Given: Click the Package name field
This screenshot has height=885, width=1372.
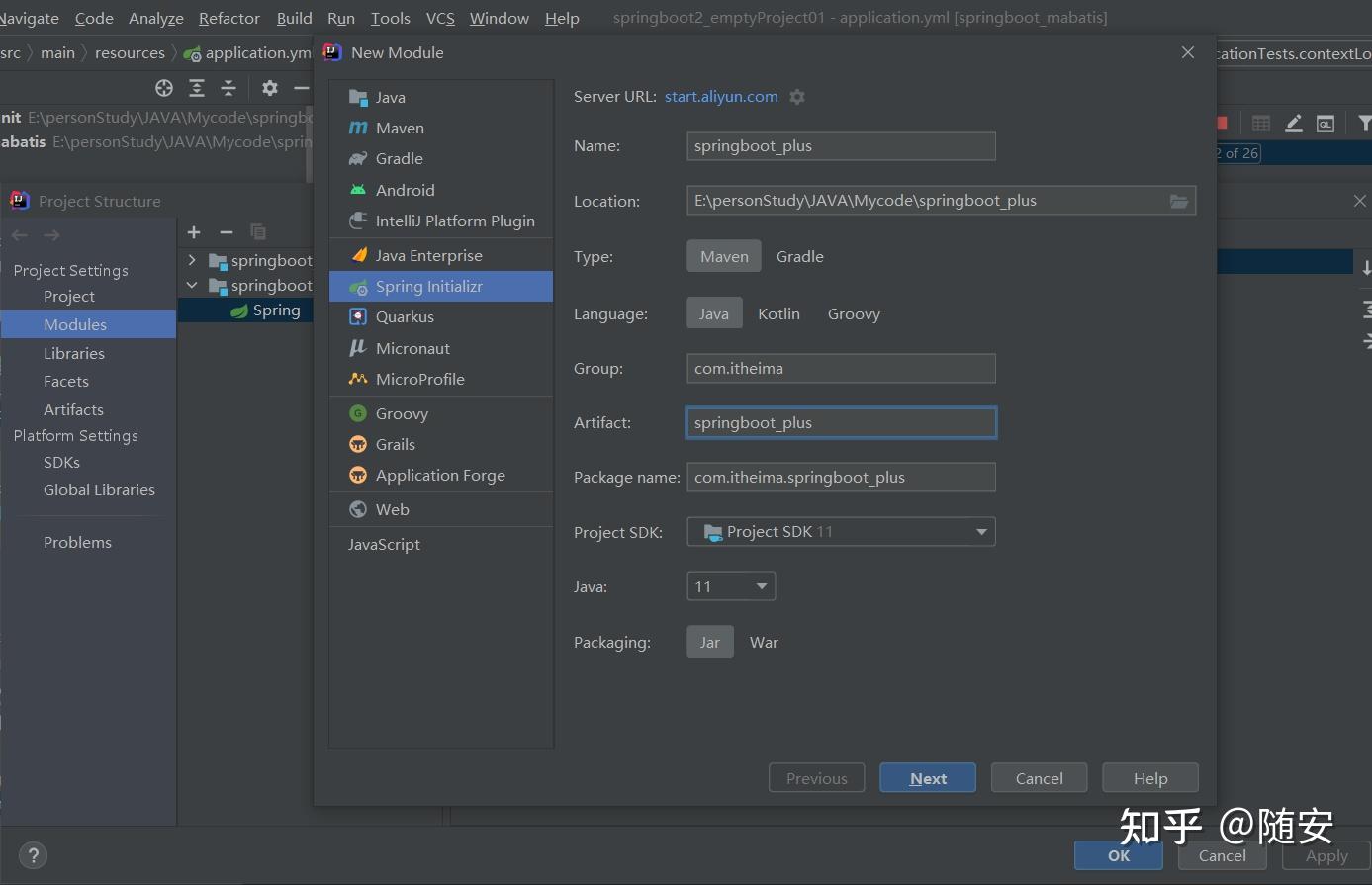Looking at the screenshot, I should point(841,477).
